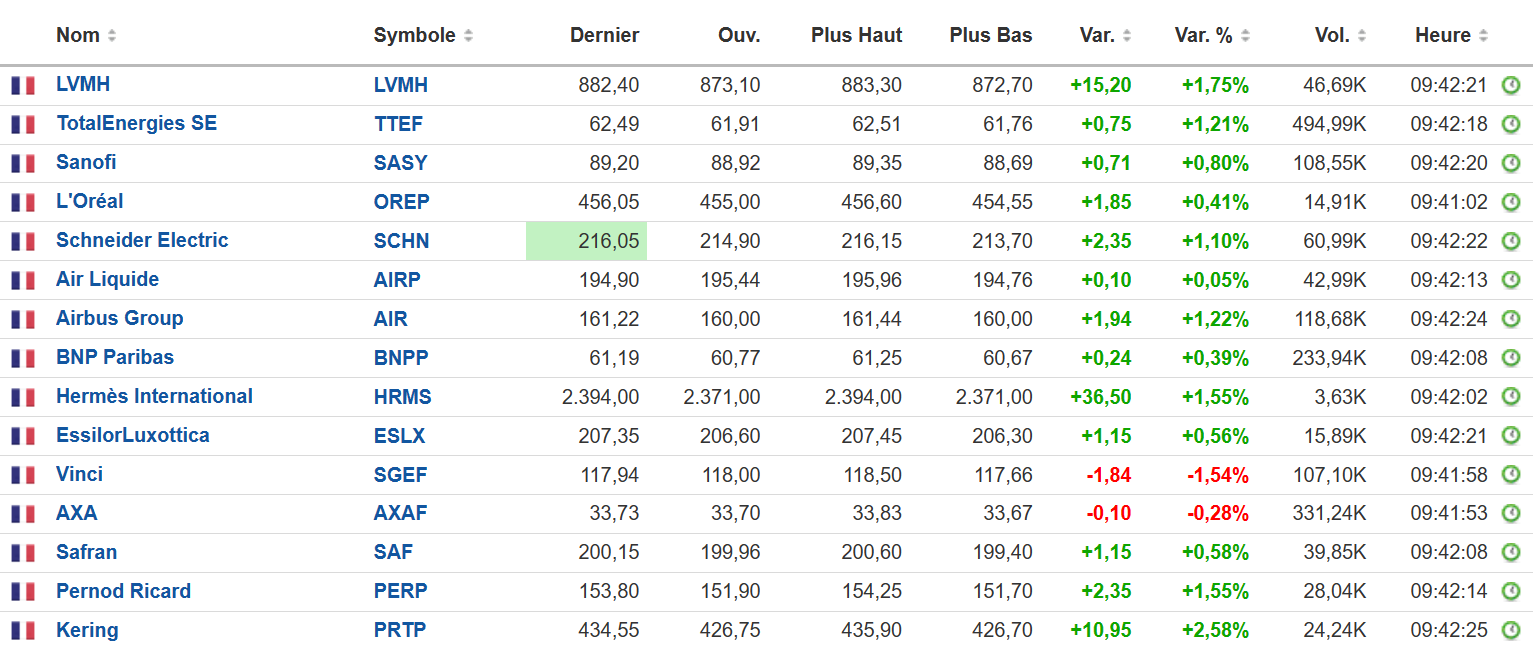Viewport: 1533px width, 645px height.
Task: Open the Pernod Ricard stock page
Action: 123,591
